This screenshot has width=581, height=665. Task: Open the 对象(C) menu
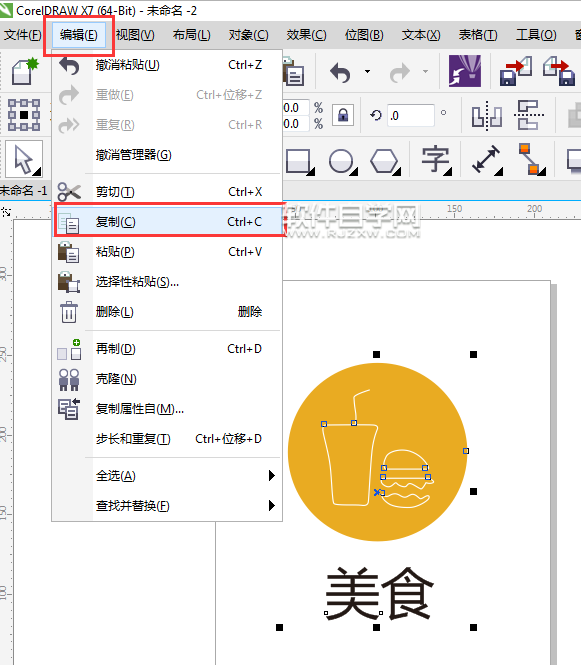click(249, 35)
